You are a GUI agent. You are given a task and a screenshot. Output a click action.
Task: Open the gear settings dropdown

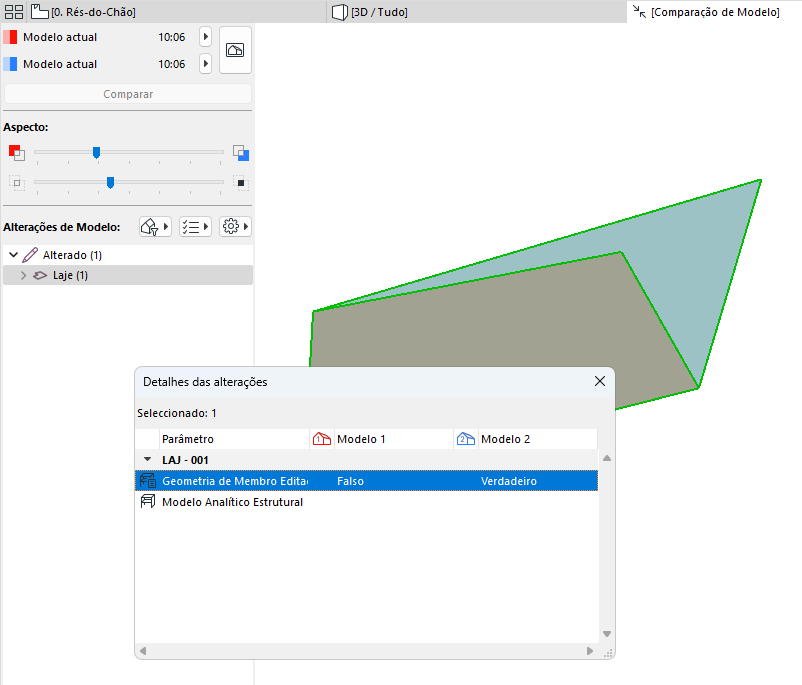[x=235, y=226]
